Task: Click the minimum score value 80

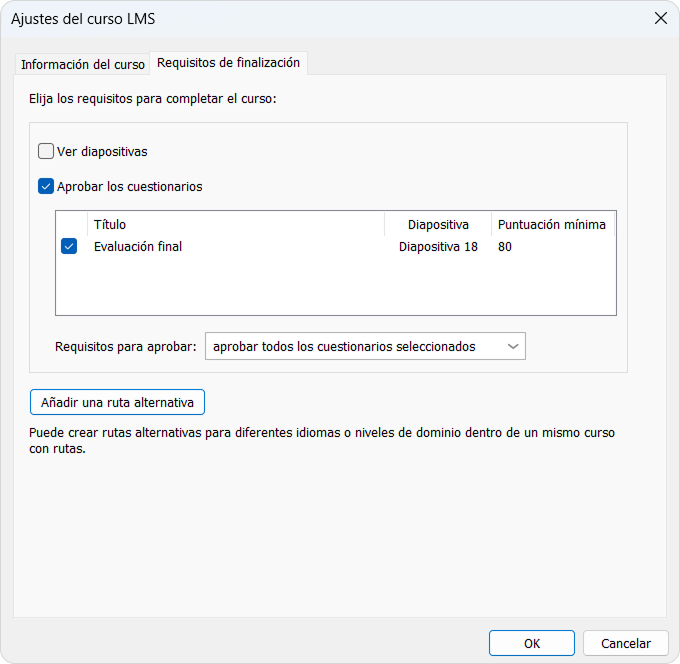Action: [x=505, y=247]
